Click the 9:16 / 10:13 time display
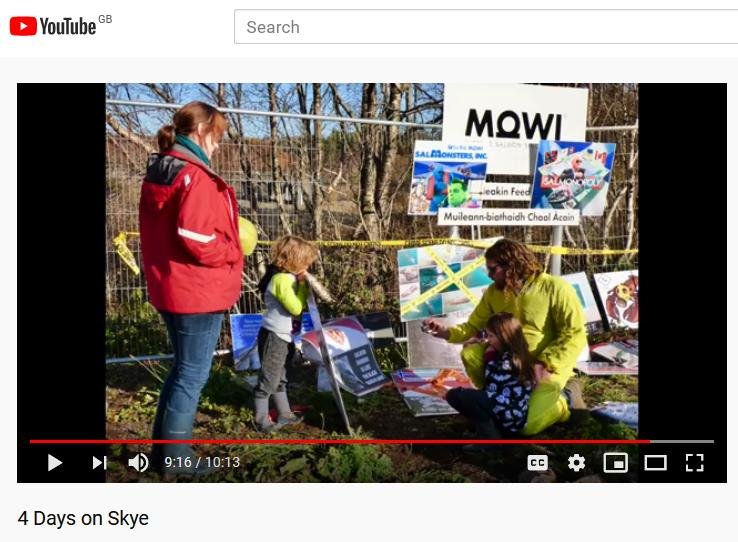The height and width of the screenshot is (542, 738). (202, 462)
